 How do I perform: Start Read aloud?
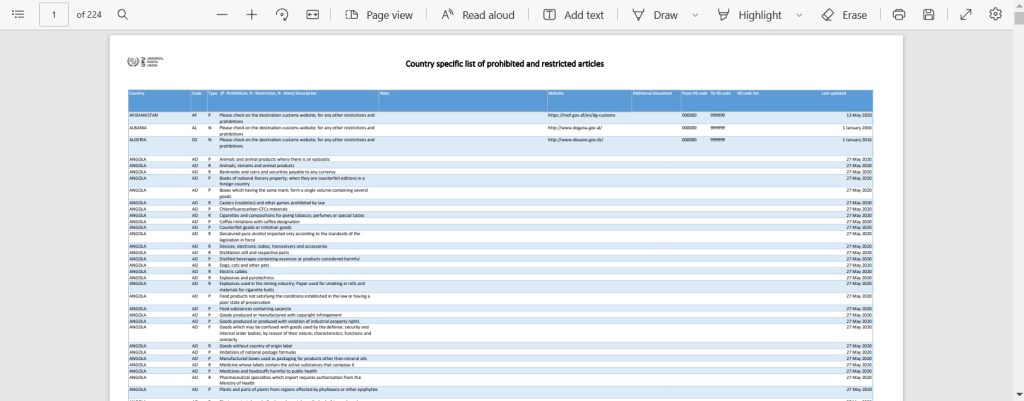tap(478, 14)
